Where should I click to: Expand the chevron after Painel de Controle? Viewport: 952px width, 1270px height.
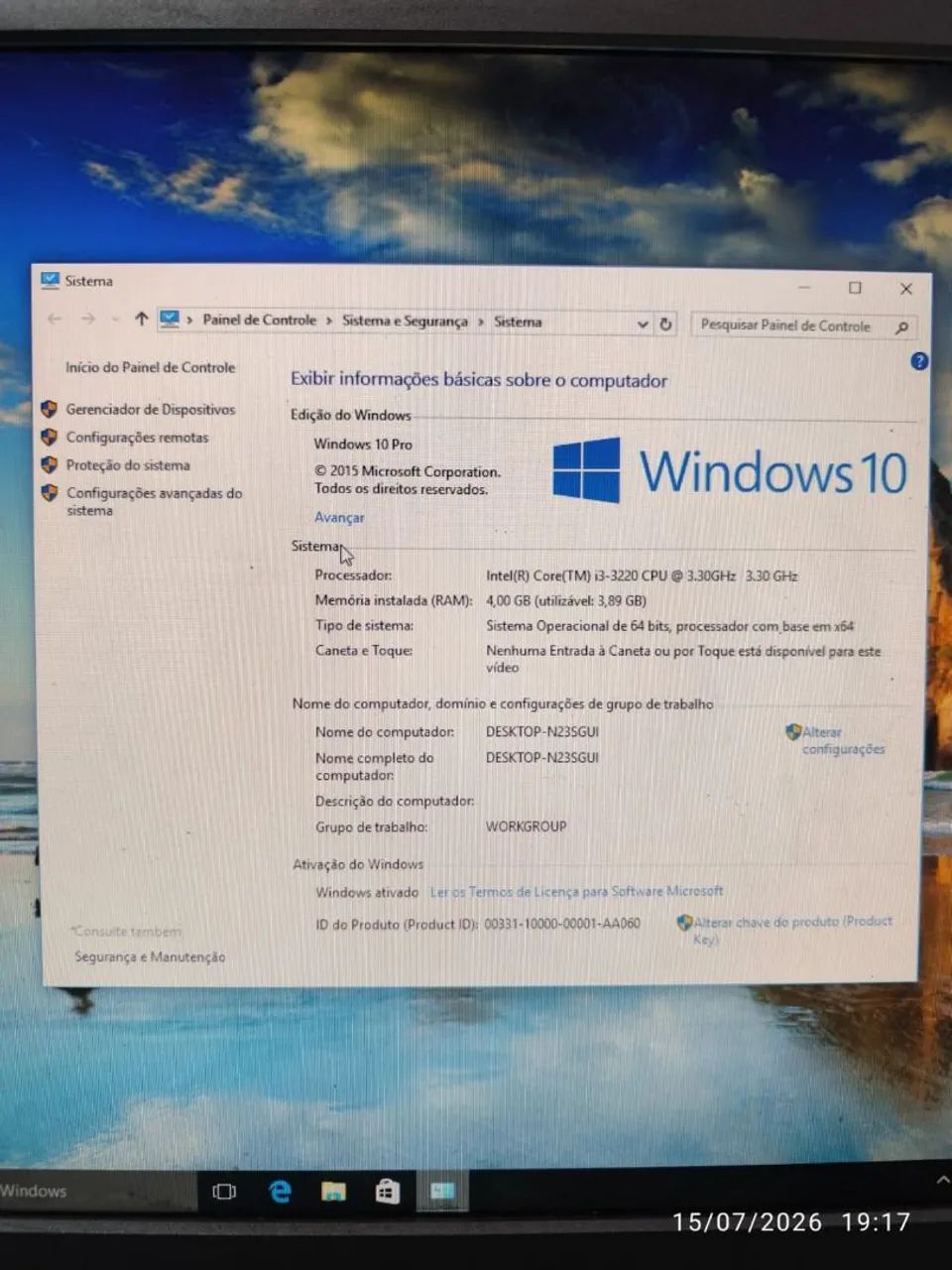click(328, 320)
